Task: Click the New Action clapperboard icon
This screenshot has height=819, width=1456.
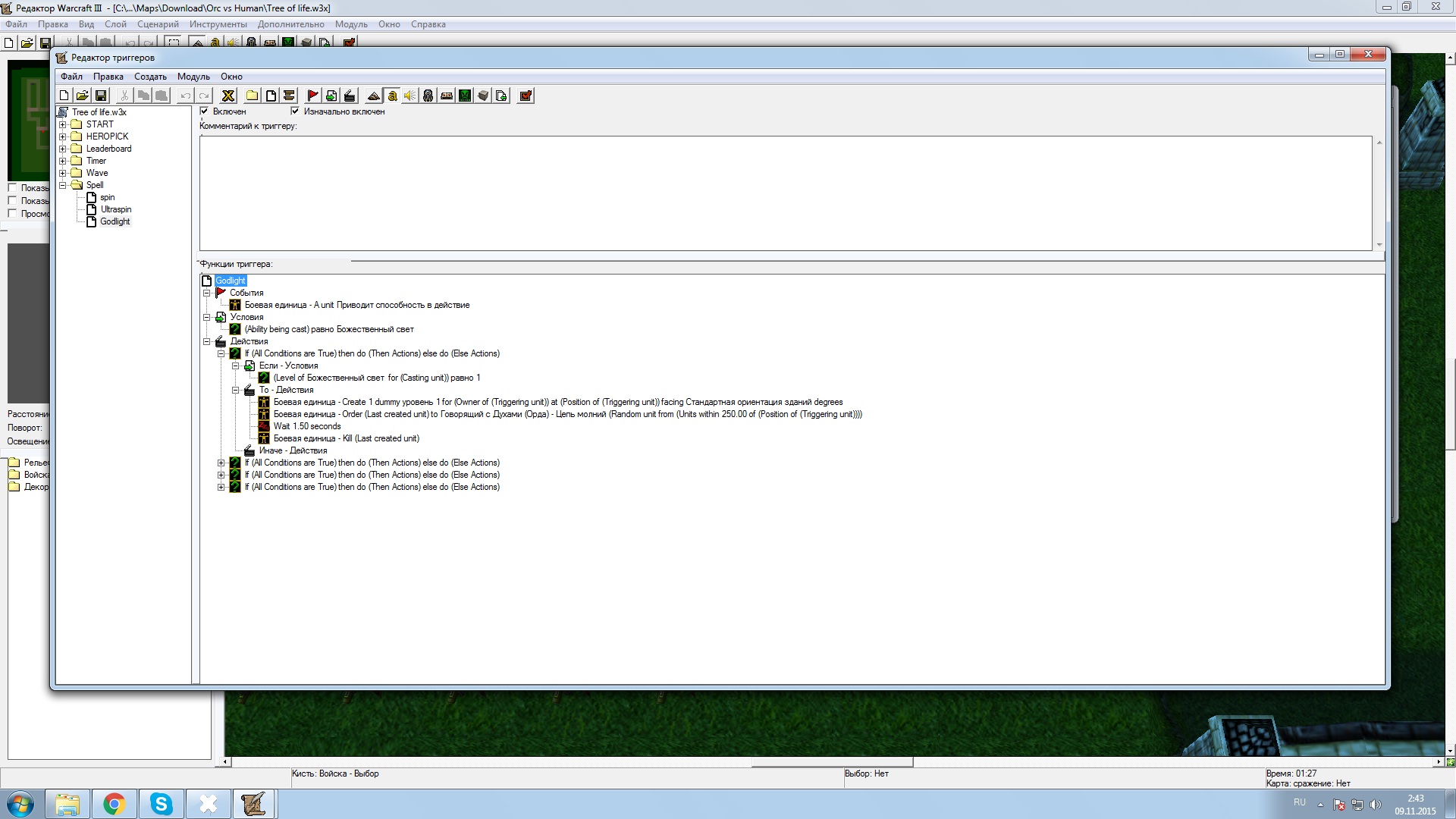Action: [350, 96]
